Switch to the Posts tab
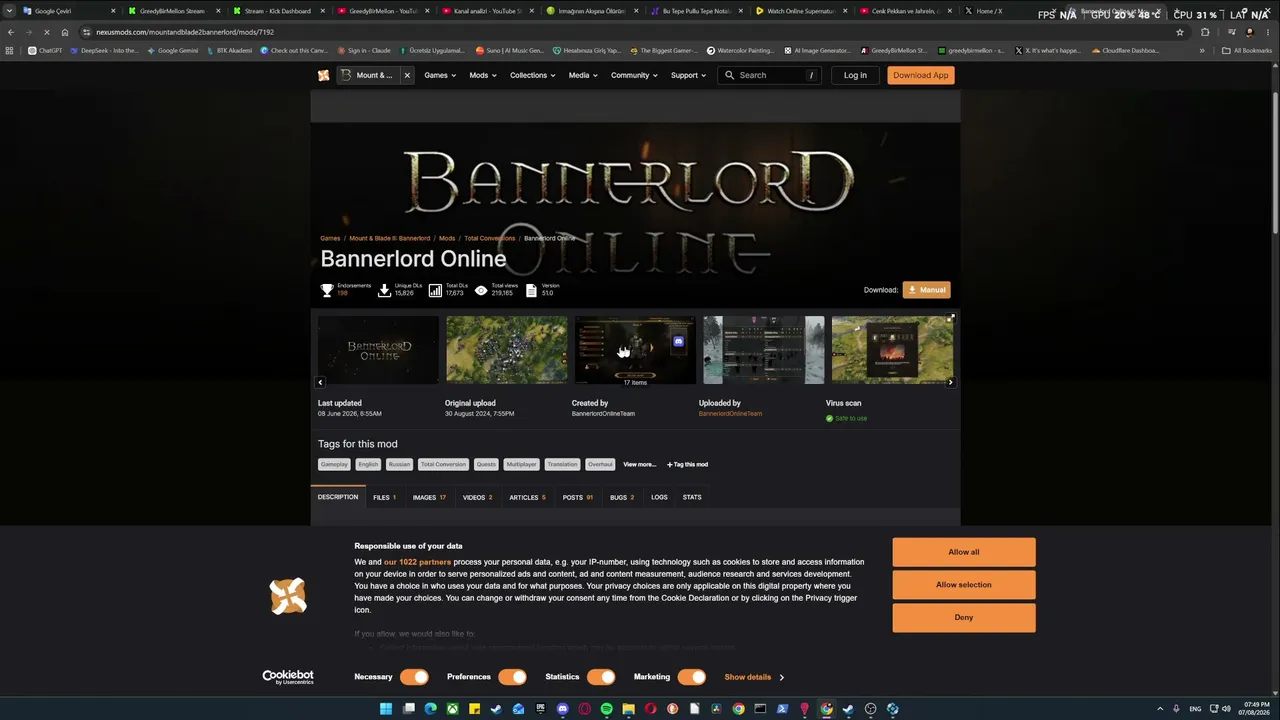The width and height of the screenshot is (1280, 720). pyautogui.click(x=577, y=497)
